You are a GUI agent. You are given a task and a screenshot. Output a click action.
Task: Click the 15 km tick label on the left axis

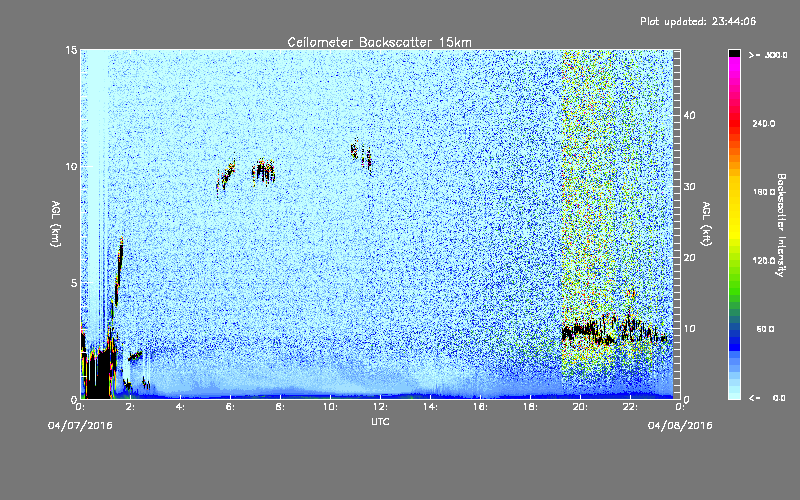pos(71,50)
